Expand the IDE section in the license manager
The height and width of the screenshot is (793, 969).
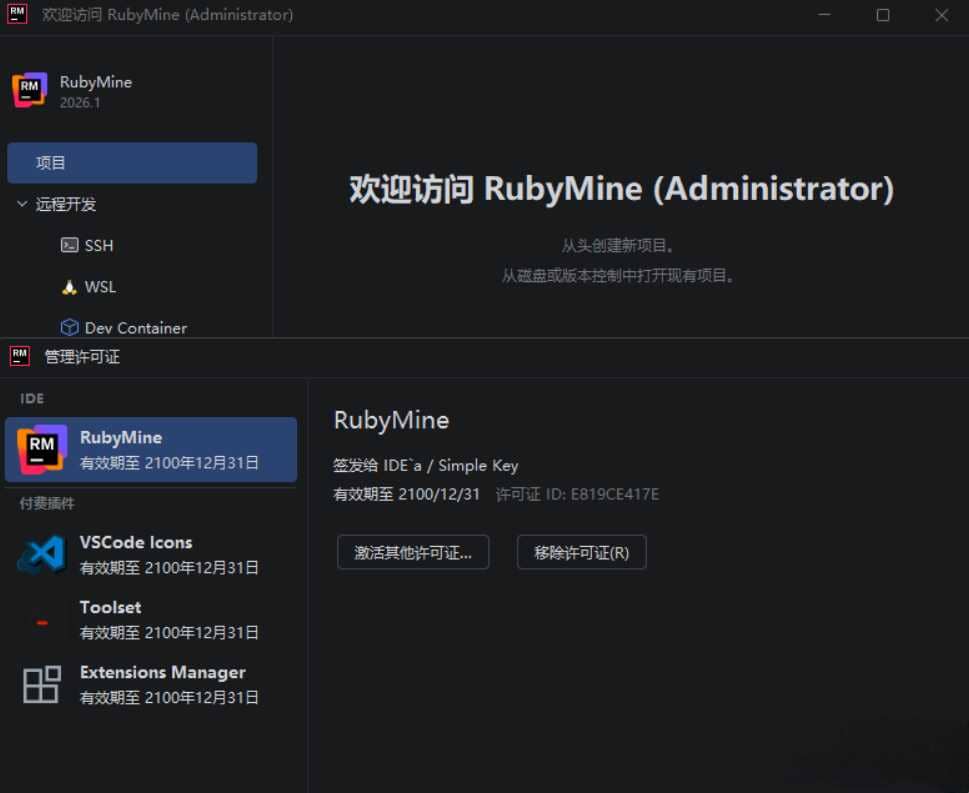(31, 398)
